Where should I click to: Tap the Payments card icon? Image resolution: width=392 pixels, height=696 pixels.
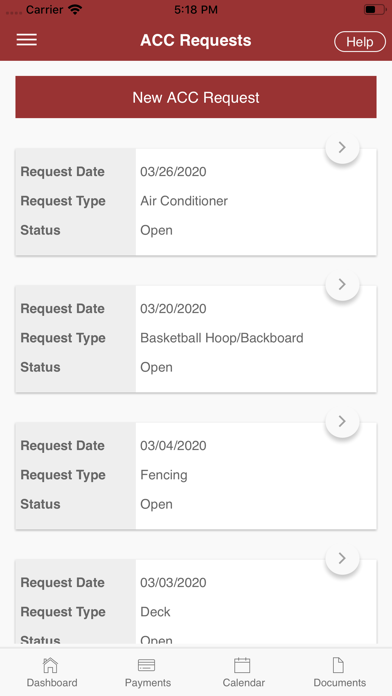147,665
